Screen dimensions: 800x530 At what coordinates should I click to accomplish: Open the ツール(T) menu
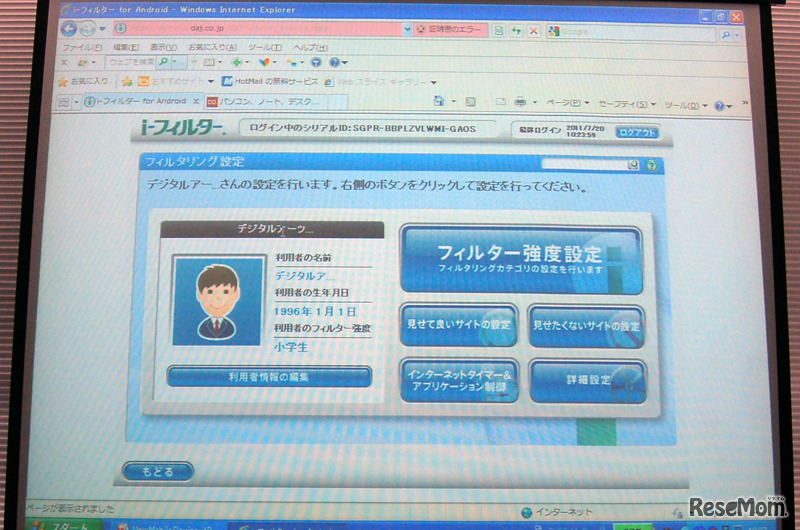point(264,47)
